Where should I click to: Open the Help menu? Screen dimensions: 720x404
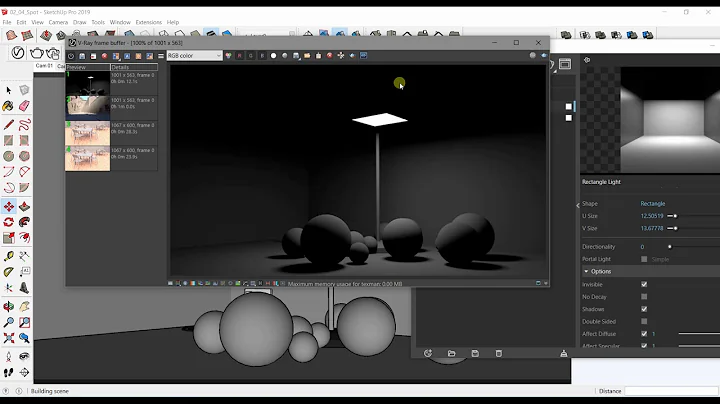click(x=173, y=22)
